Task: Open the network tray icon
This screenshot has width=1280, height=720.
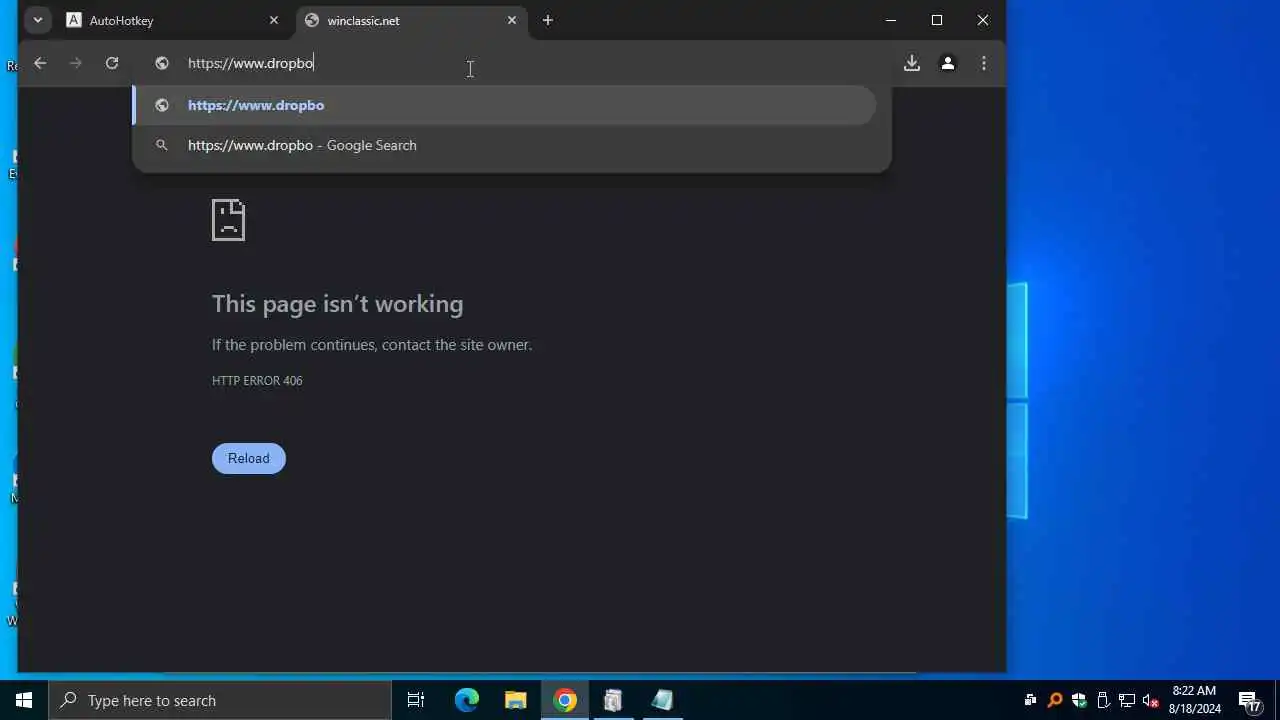Action: click(x=1127, y=700)
